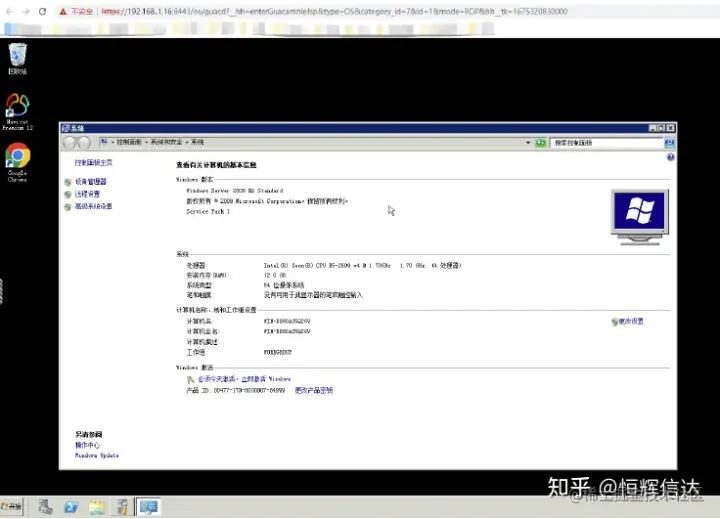
Task: Click the Windows logo monitor image
Action: [640, 217]
